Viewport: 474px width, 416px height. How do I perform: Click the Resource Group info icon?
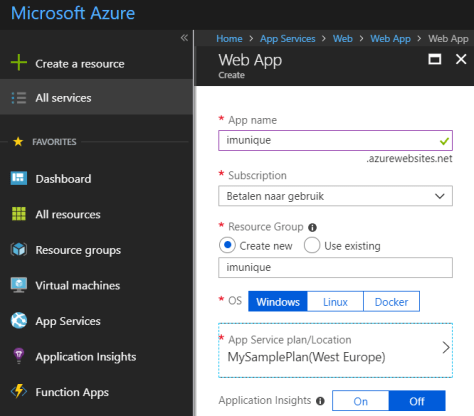click(312, 228)
